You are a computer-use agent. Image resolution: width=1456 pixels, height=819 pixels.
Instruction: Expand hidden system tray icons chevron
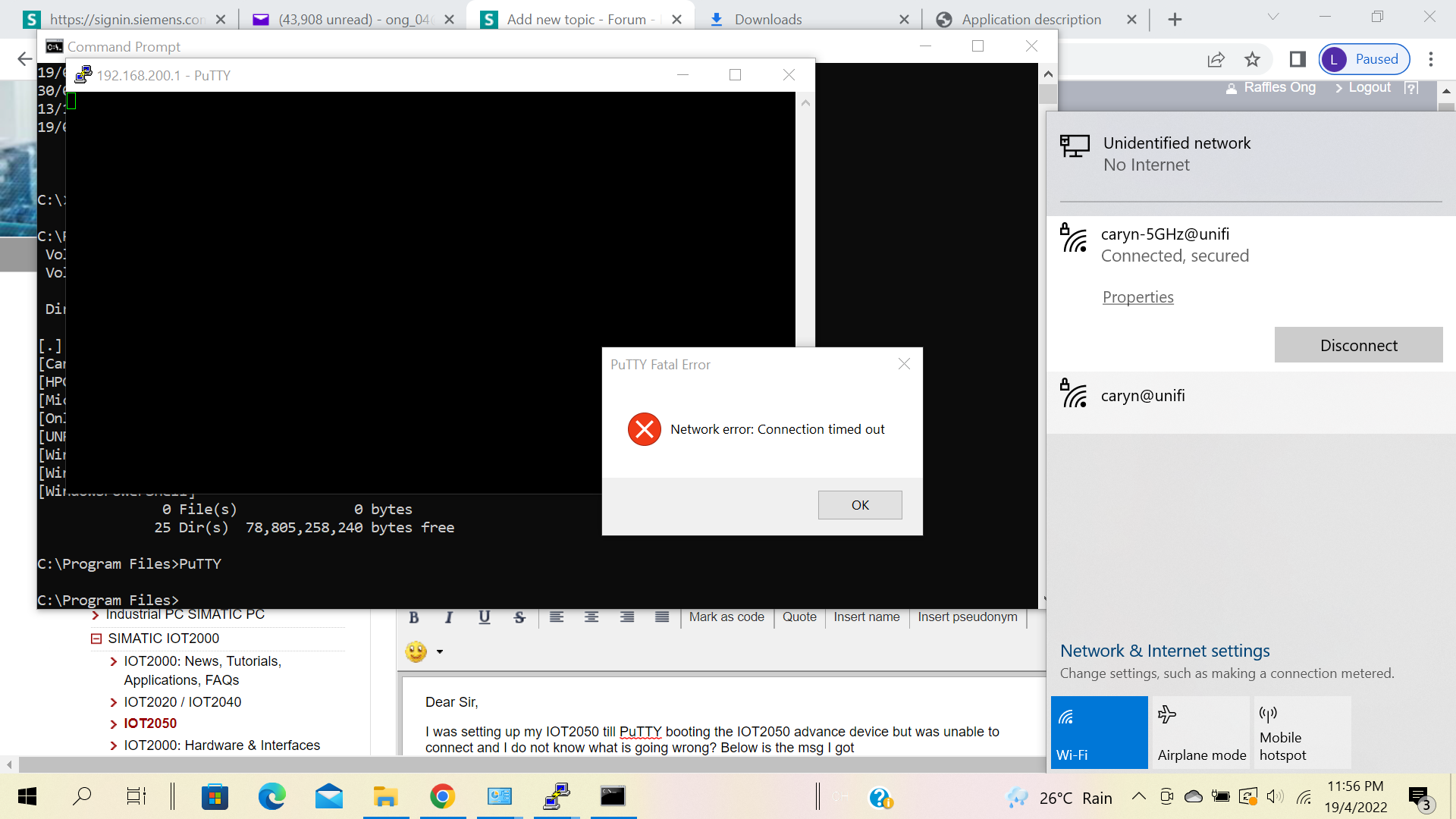coord(1138,796)
